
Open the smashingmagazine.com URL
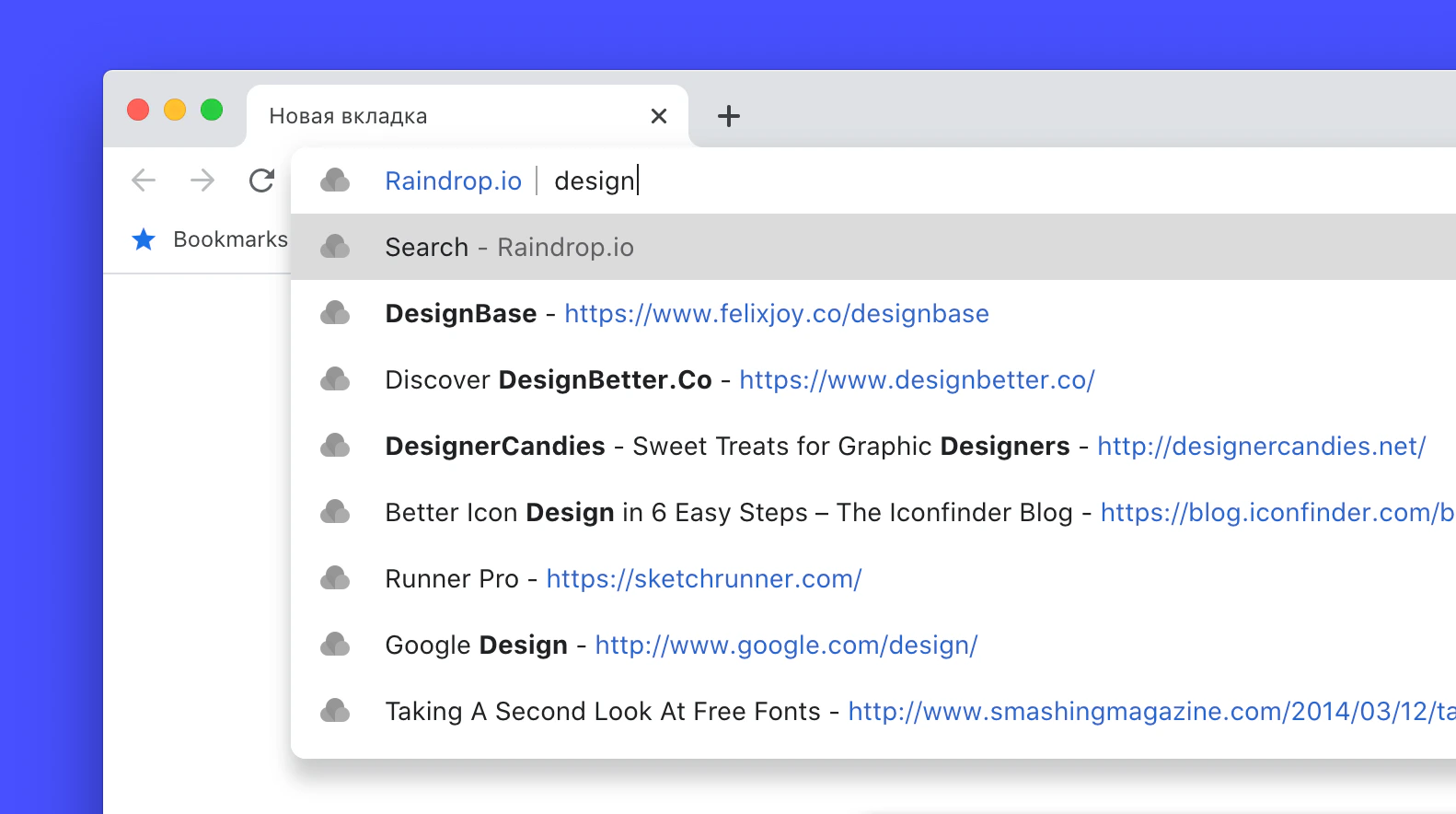[x=1151, y=711]
